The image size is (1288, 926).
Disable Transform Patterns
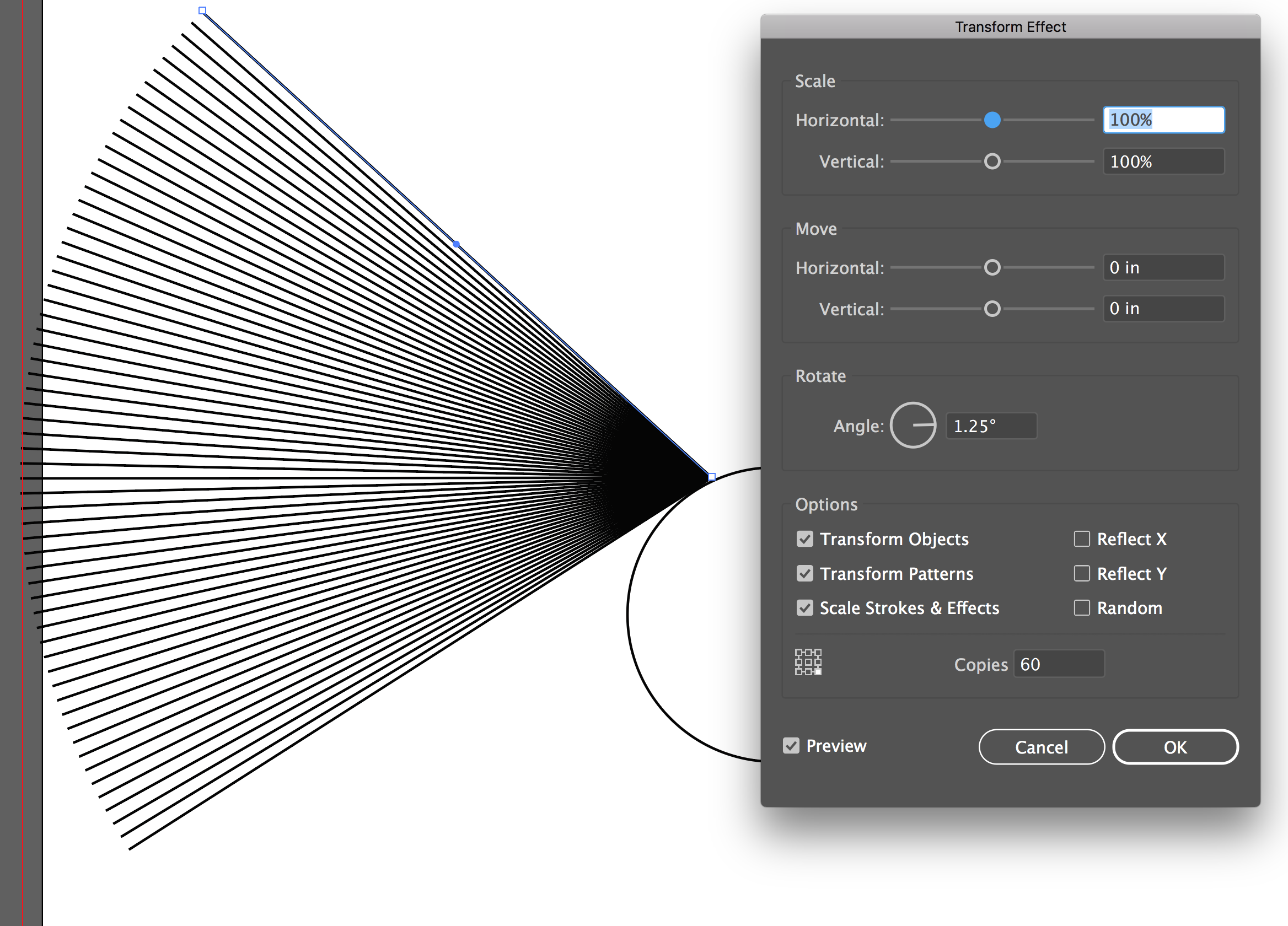tap(804, 573)
